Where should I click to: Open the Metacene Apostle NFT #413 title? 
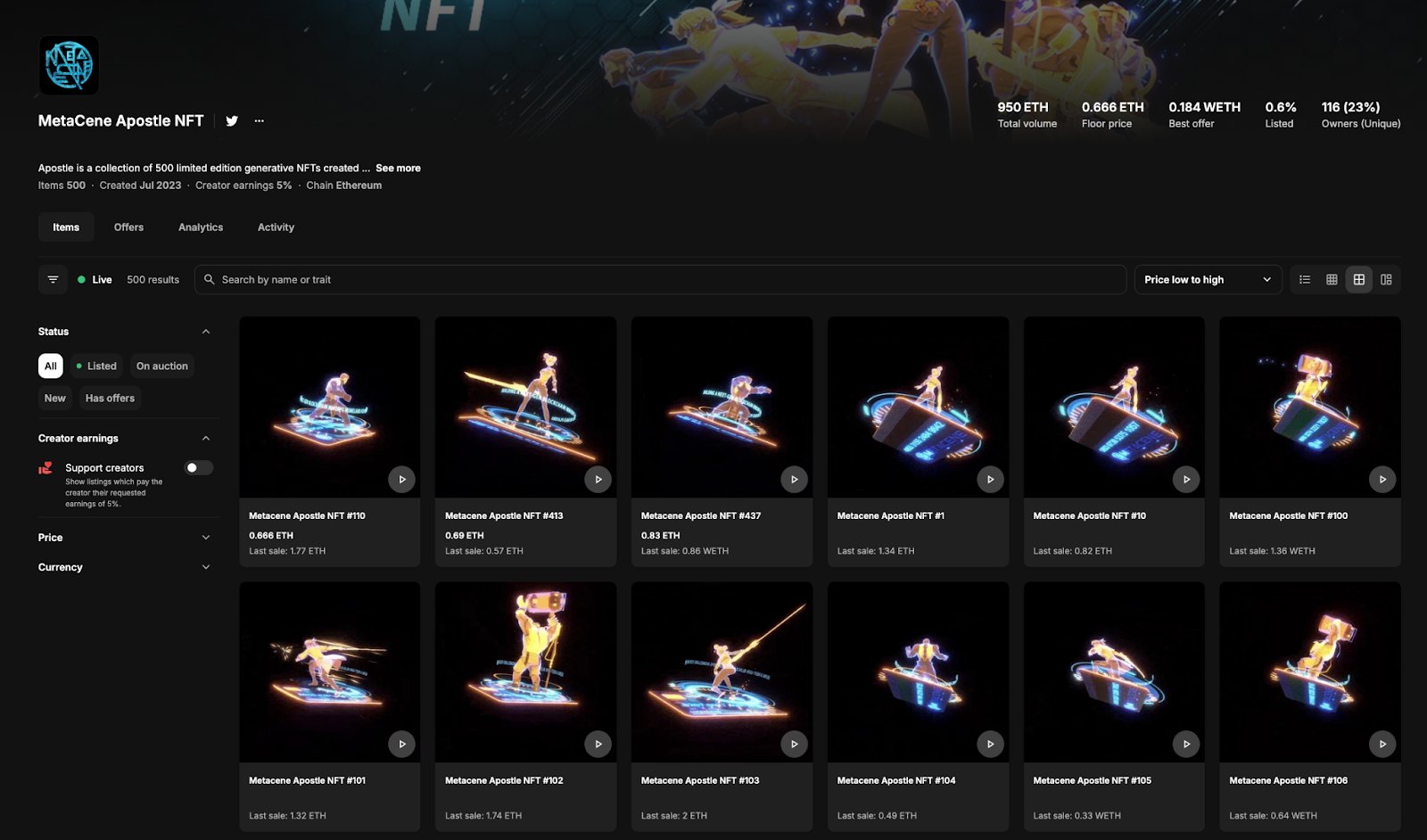pos(504,516)
